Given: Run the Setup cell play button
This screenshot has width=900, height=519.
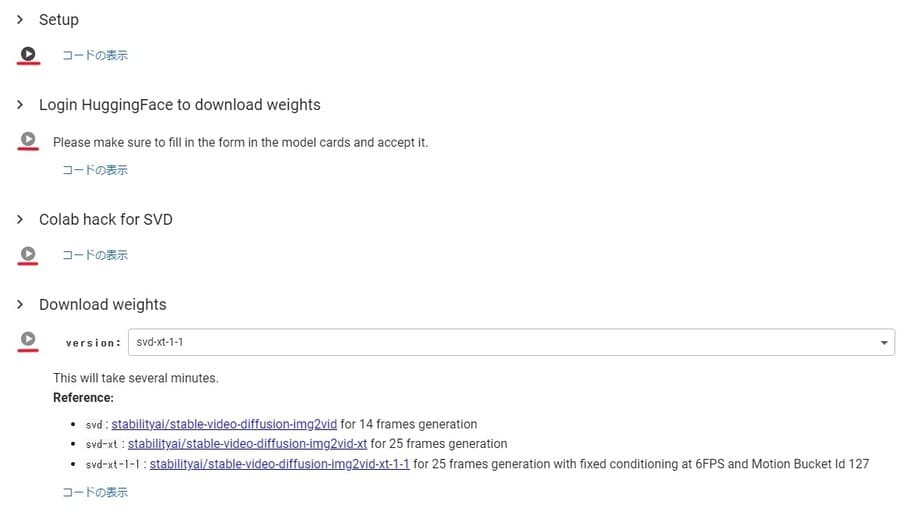Looking at the screenshot, I should point(28,54).
